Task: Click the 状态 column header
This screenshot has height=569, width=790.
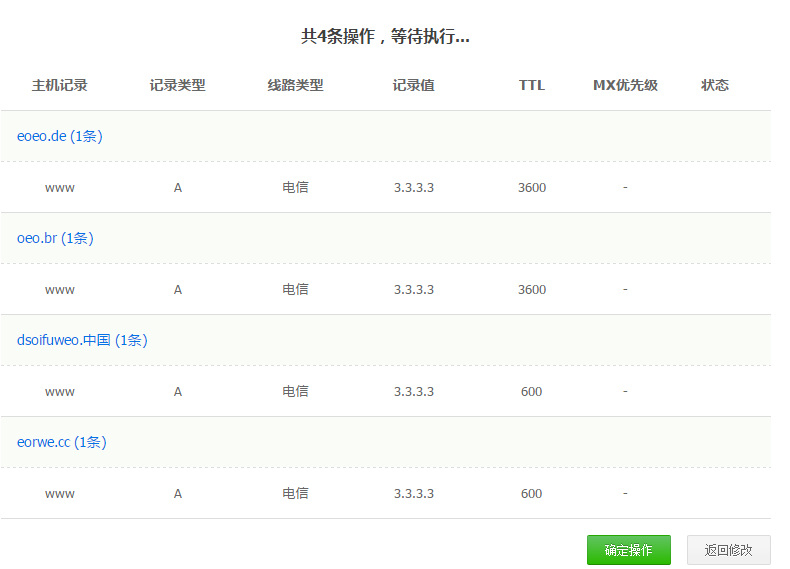Action: point(714,85)
